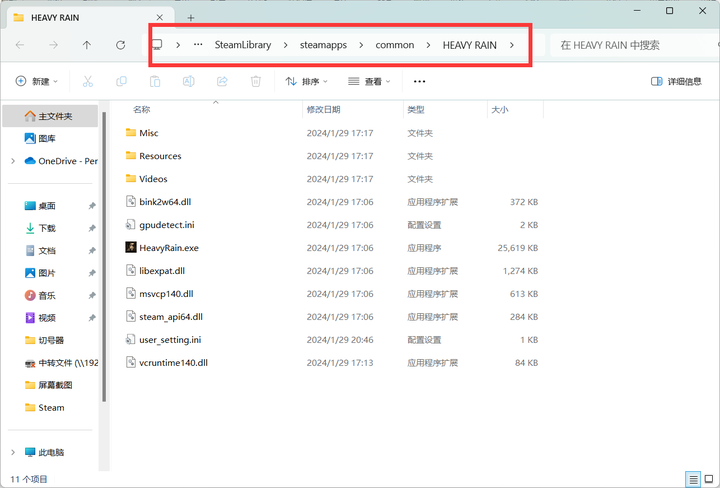Viewport: 720px width, 488px height.
Task: Sort by the 名称 column header
Action: (141, 109)
